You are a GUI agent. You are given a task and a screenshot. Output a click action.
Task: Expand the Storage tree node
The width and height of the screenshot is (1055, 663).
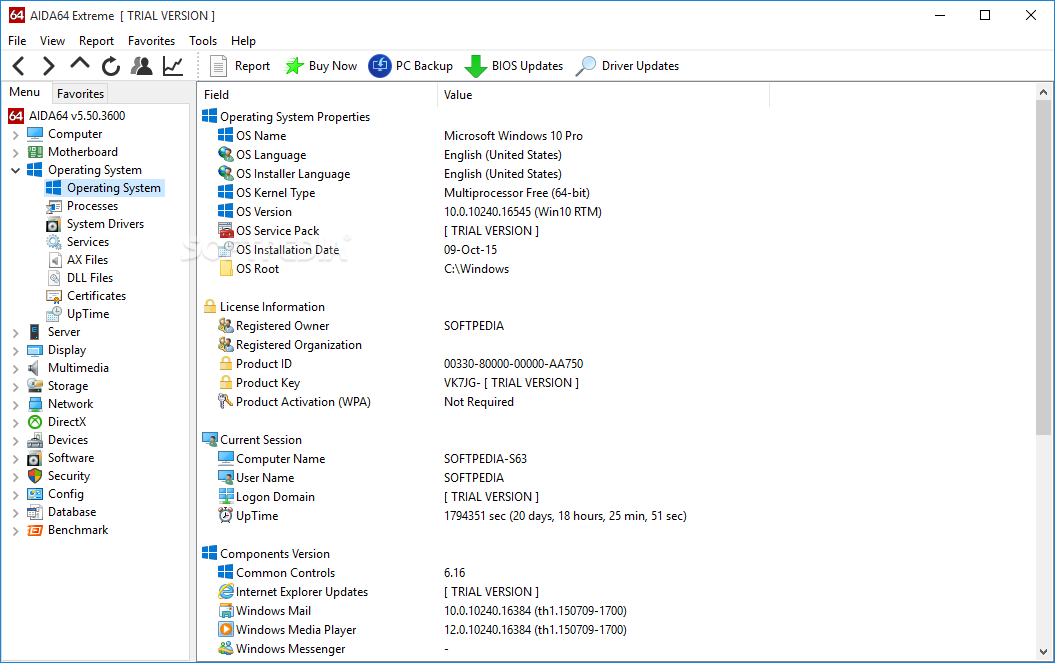coord(15,386)
